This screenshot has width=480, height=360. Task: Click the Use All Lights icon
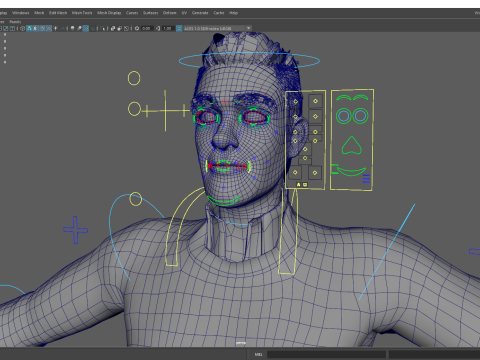[x=56, y=28]
